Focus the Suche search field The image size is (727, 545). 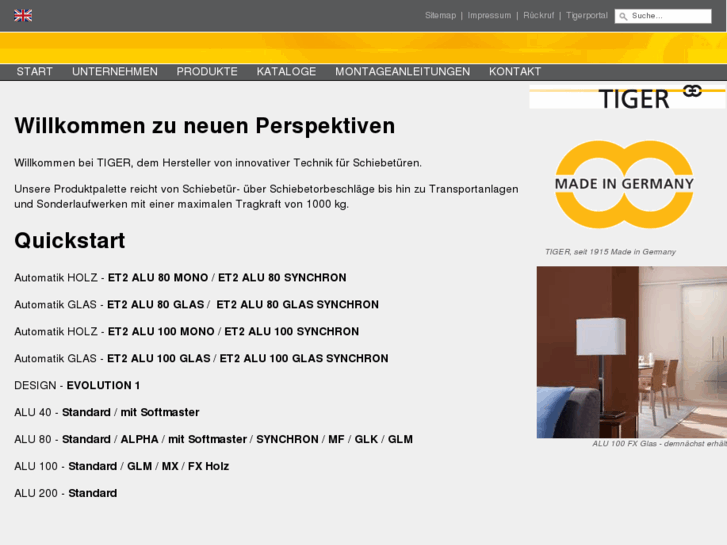663,16
